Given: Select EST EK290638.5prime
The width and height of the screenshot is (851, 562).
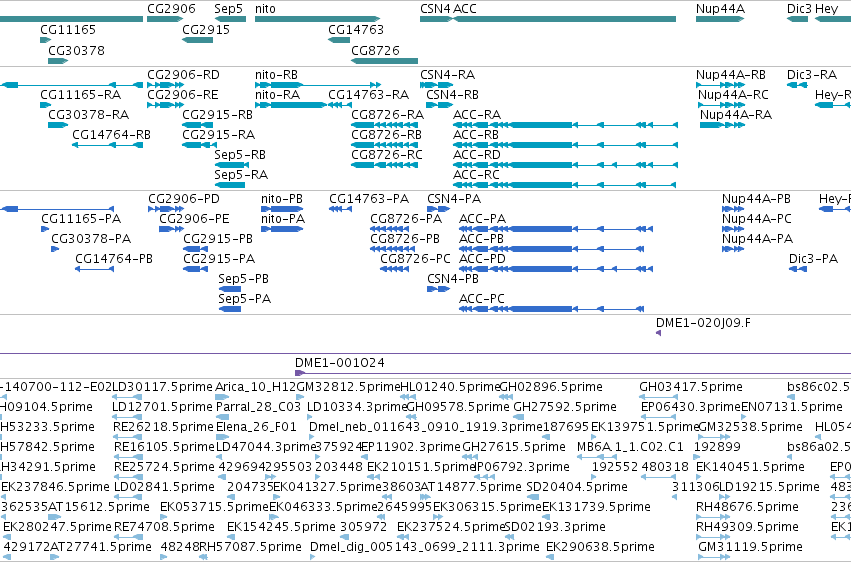Looking at the screenshot, I should point(600,547).
